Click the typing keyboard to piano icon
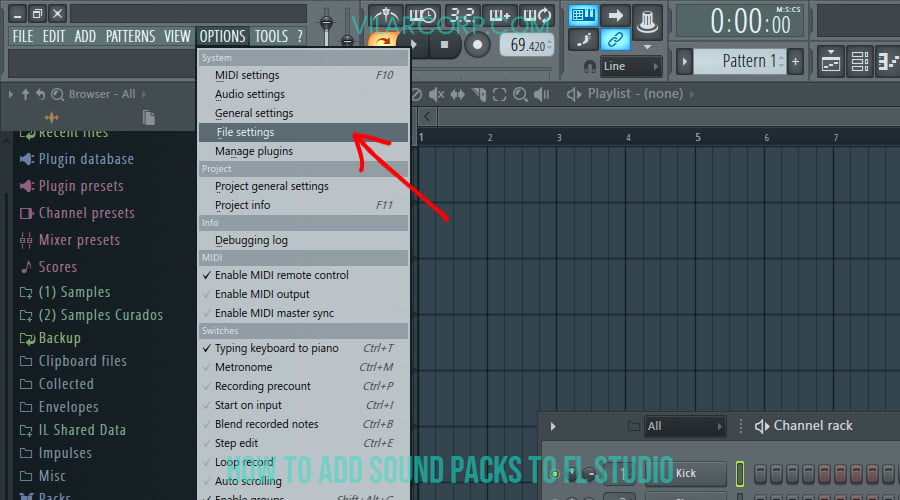 (583, 16)
